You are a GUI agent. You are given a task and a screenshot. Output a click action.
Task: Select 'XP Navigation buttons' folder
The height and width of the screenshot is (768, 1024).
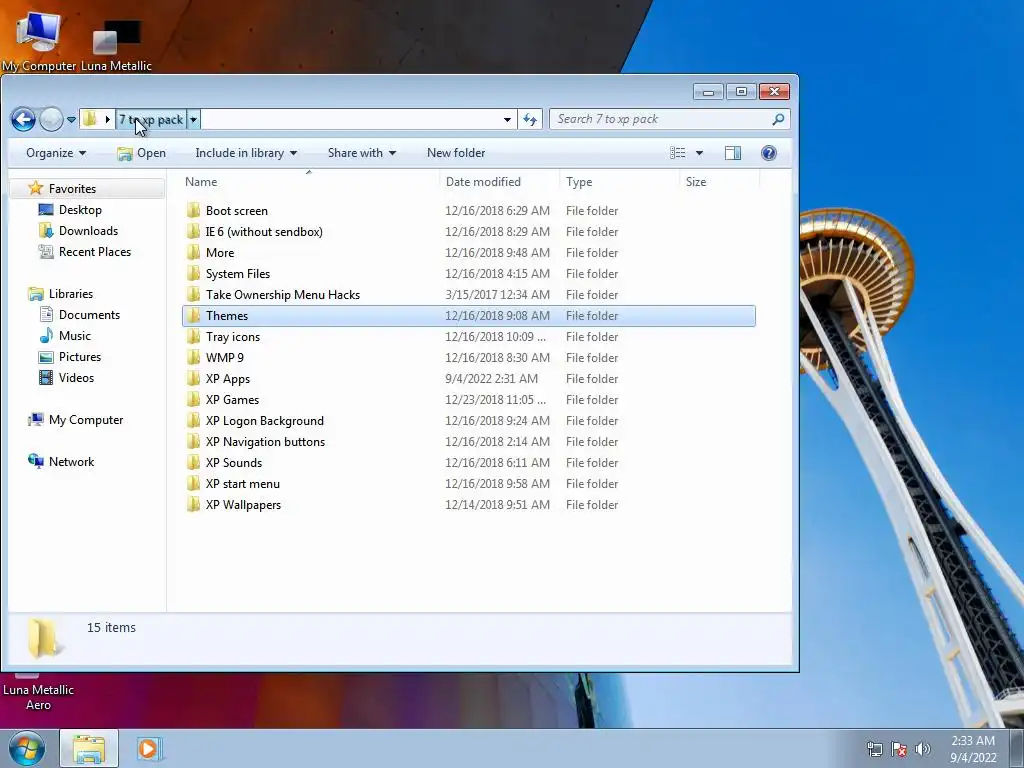pos(468,441)
